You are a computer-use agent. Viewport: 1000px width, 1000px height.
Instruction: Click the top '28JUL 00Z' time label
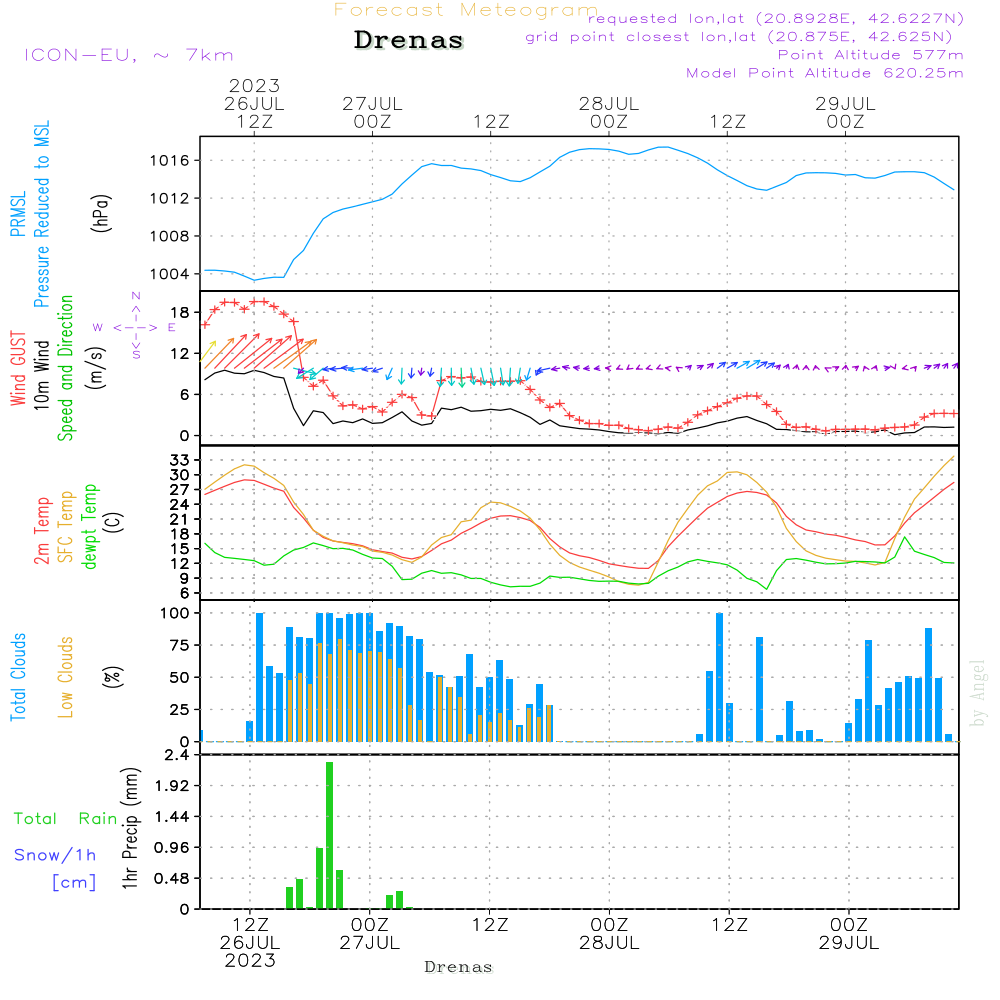click(609, 112)
